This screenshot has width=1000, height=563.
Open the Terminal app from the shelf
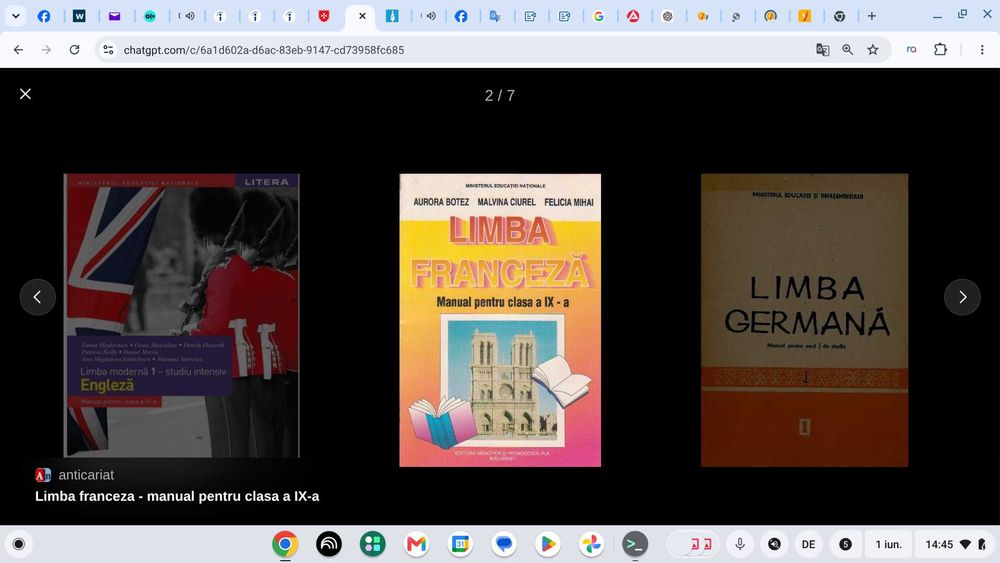pos(635,544)
